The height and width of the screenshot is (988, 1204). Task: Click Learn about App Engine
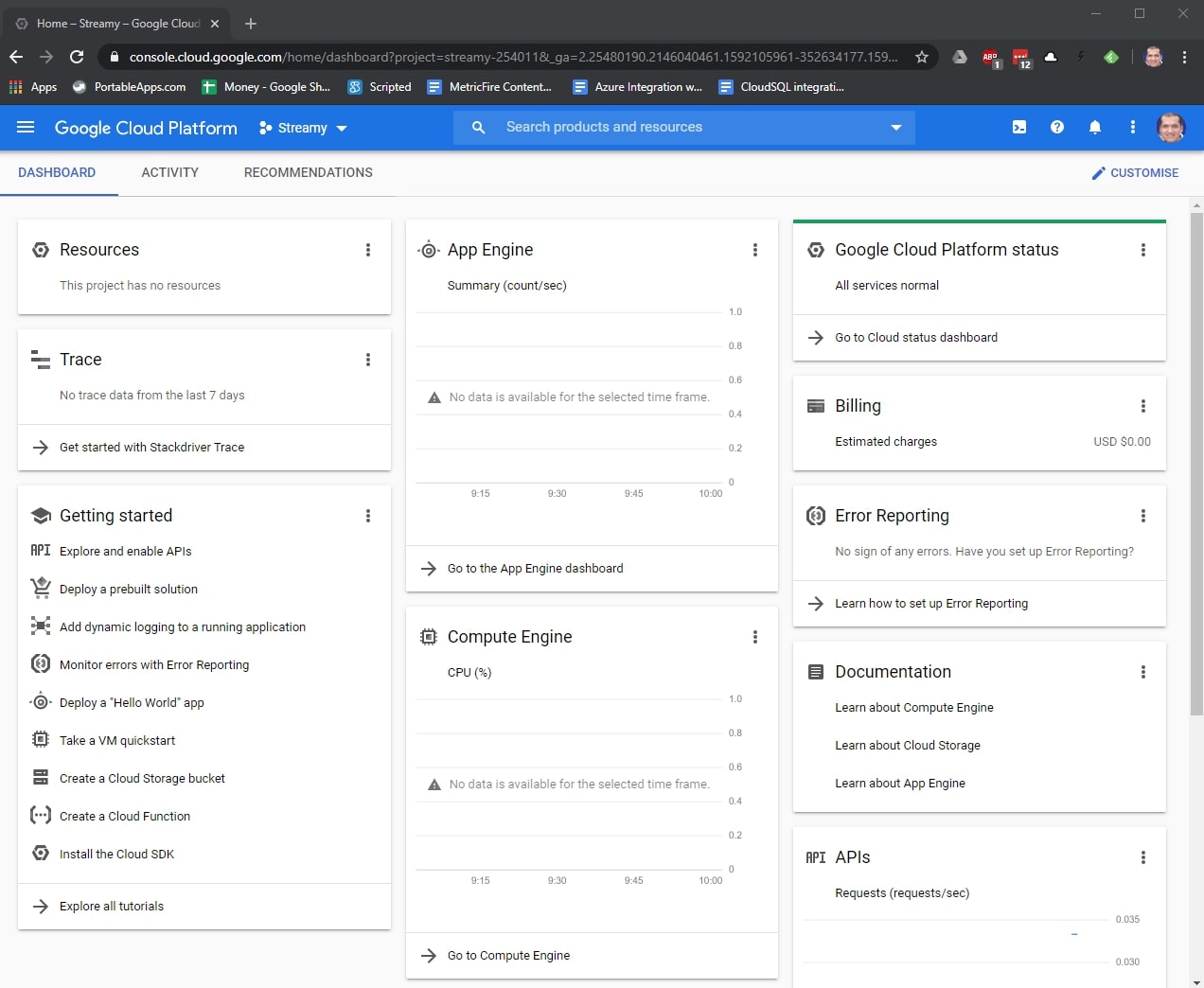coord(900,784)
